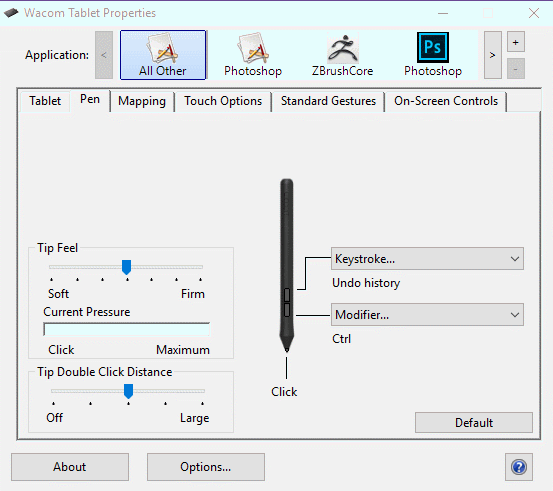553x491 pixels.
Task: Click the Off label of double click distance
Action: pos(55,418)
